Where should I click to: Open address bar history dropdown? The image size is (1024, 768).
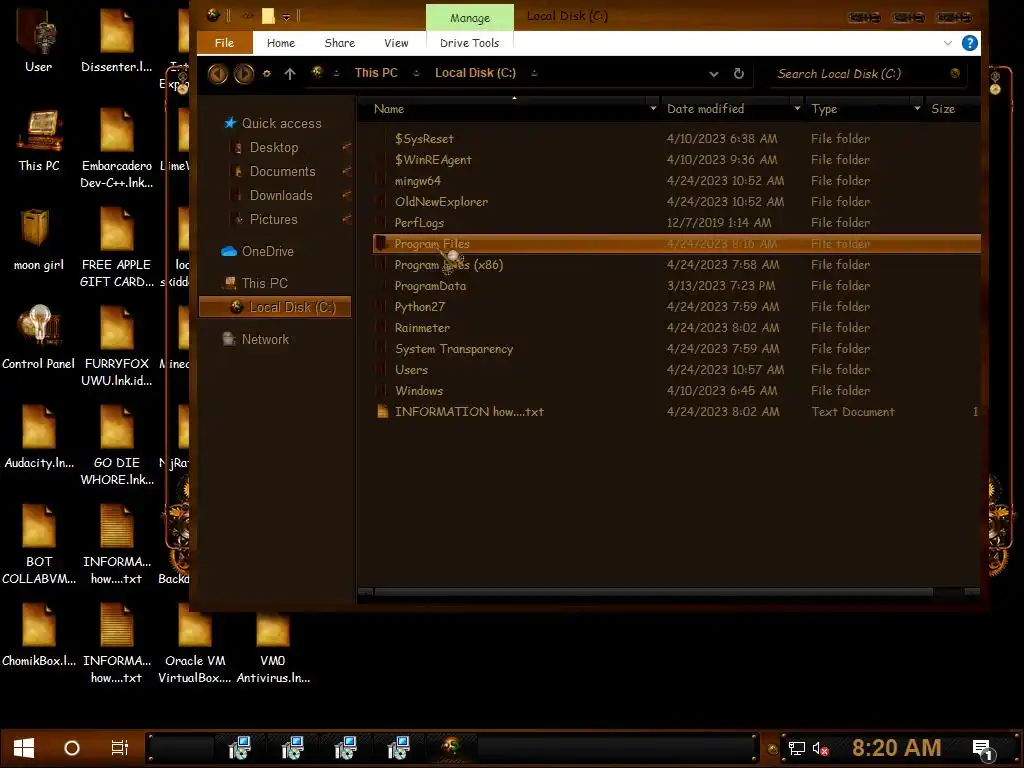[714, 74]
